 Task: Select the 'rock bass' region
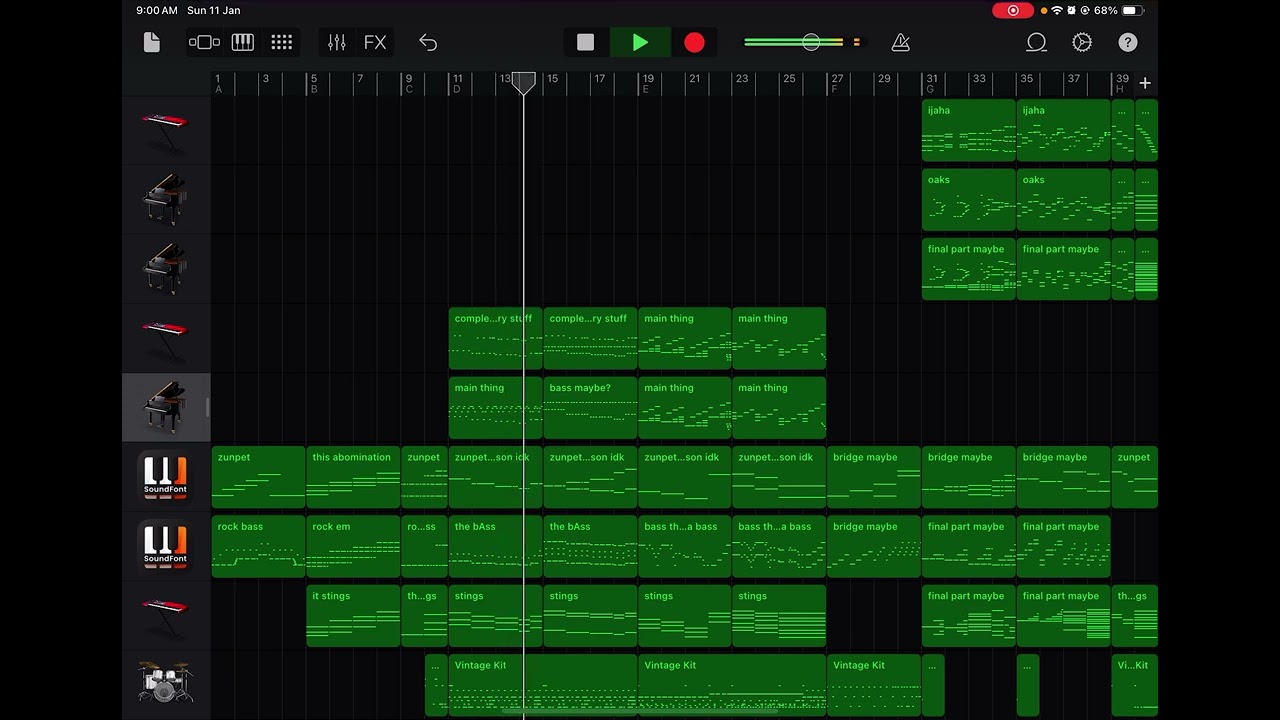pos(258,546)
